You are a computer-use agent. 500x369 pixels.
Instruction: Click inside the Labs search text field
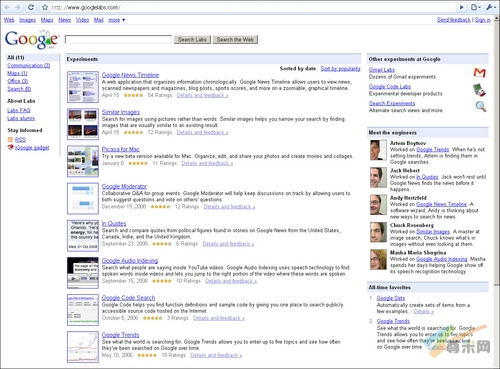click(118, 39)
